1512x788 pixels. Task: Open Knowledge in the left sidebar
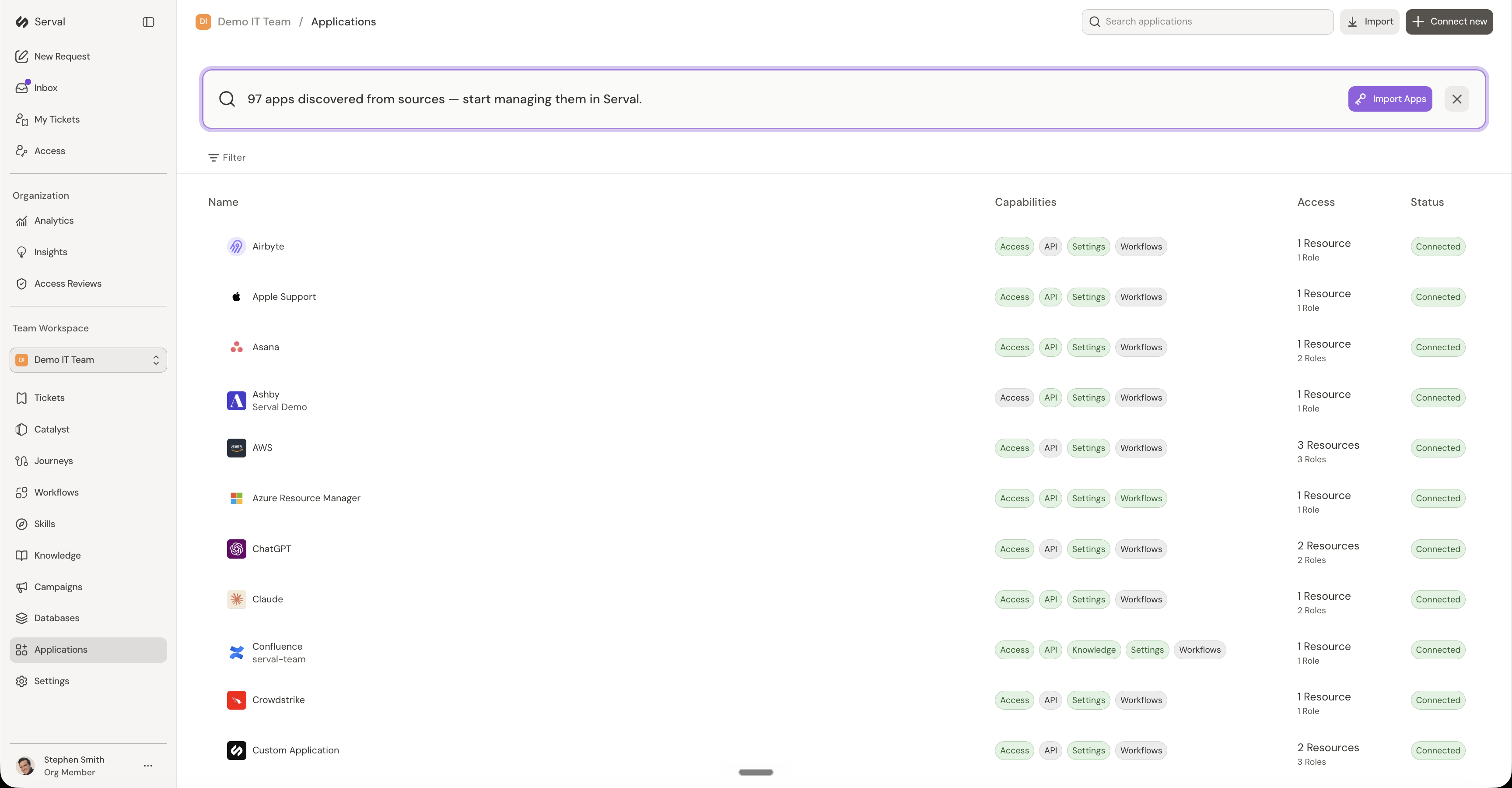[x=88, y=556]
